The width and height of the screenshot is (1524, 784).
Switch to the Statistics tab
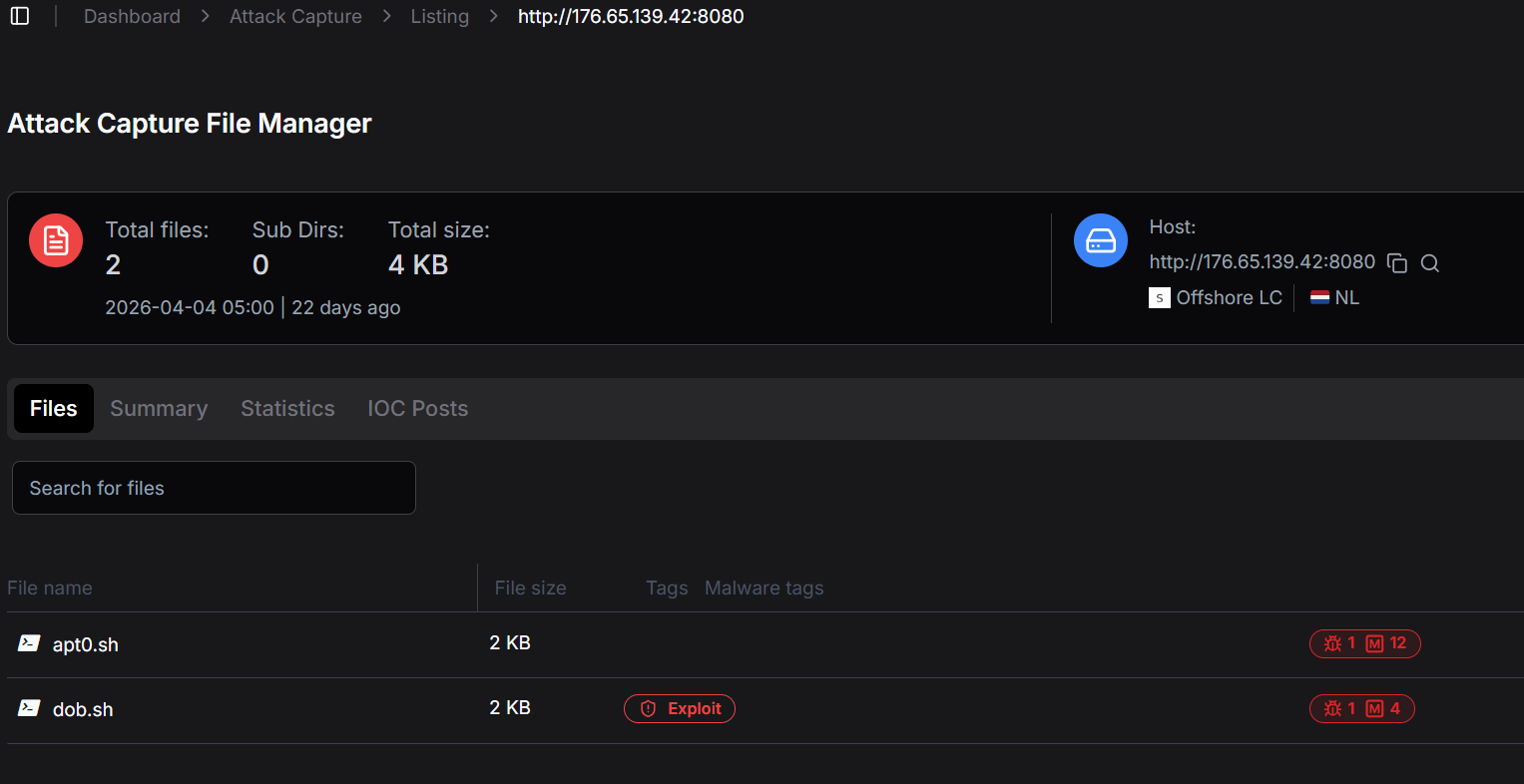[287, 409]
